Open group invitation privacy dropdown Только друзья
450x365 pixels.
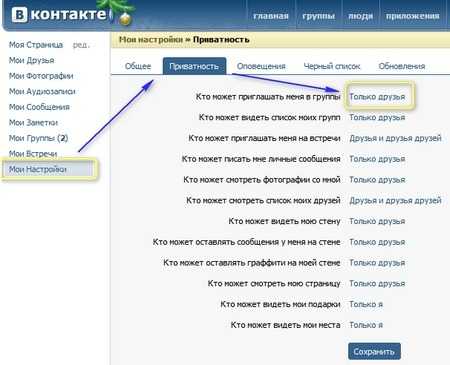point(377,97)
